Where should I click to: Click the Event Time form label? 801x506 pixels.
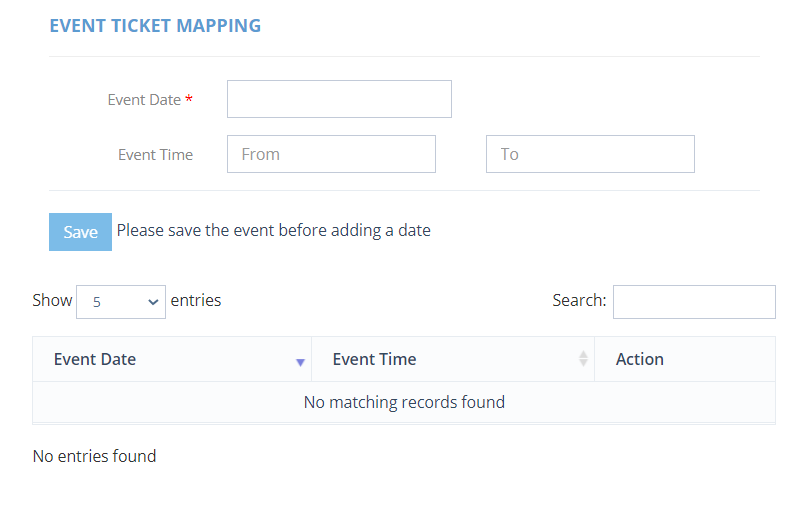coord(156,155)
